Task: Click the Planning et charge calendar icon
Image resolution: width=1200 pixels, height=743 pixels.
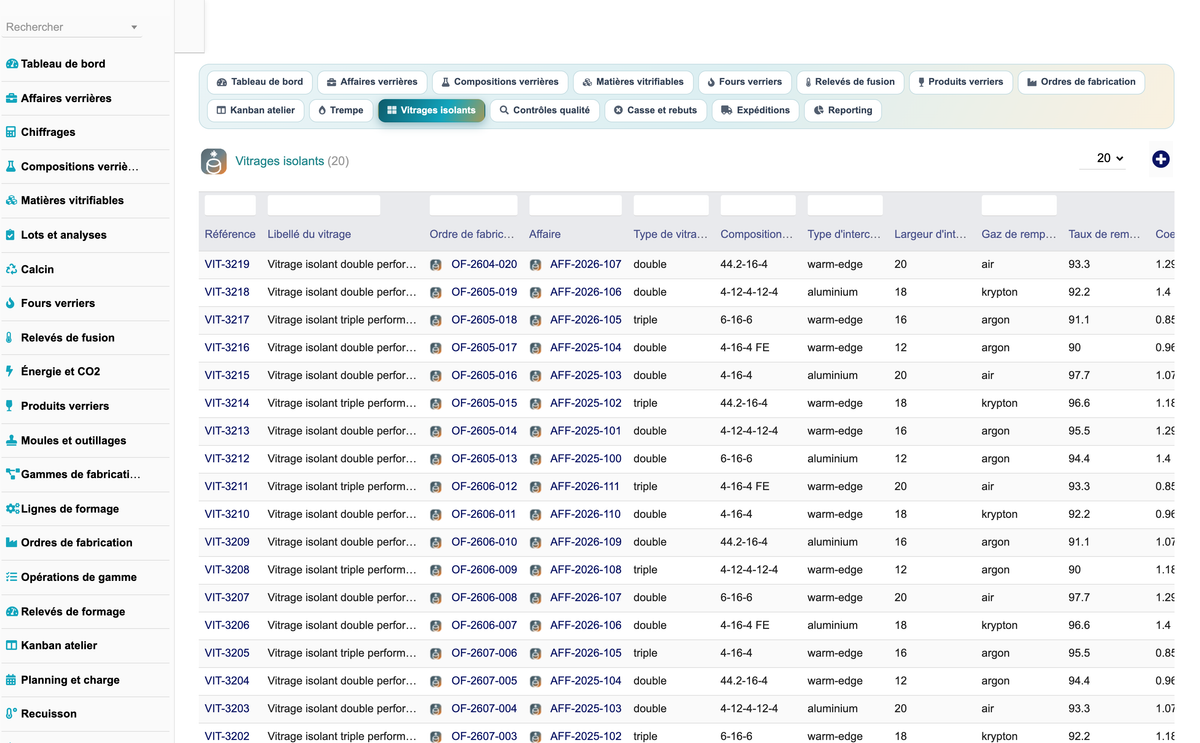Action: pos(12,680)
